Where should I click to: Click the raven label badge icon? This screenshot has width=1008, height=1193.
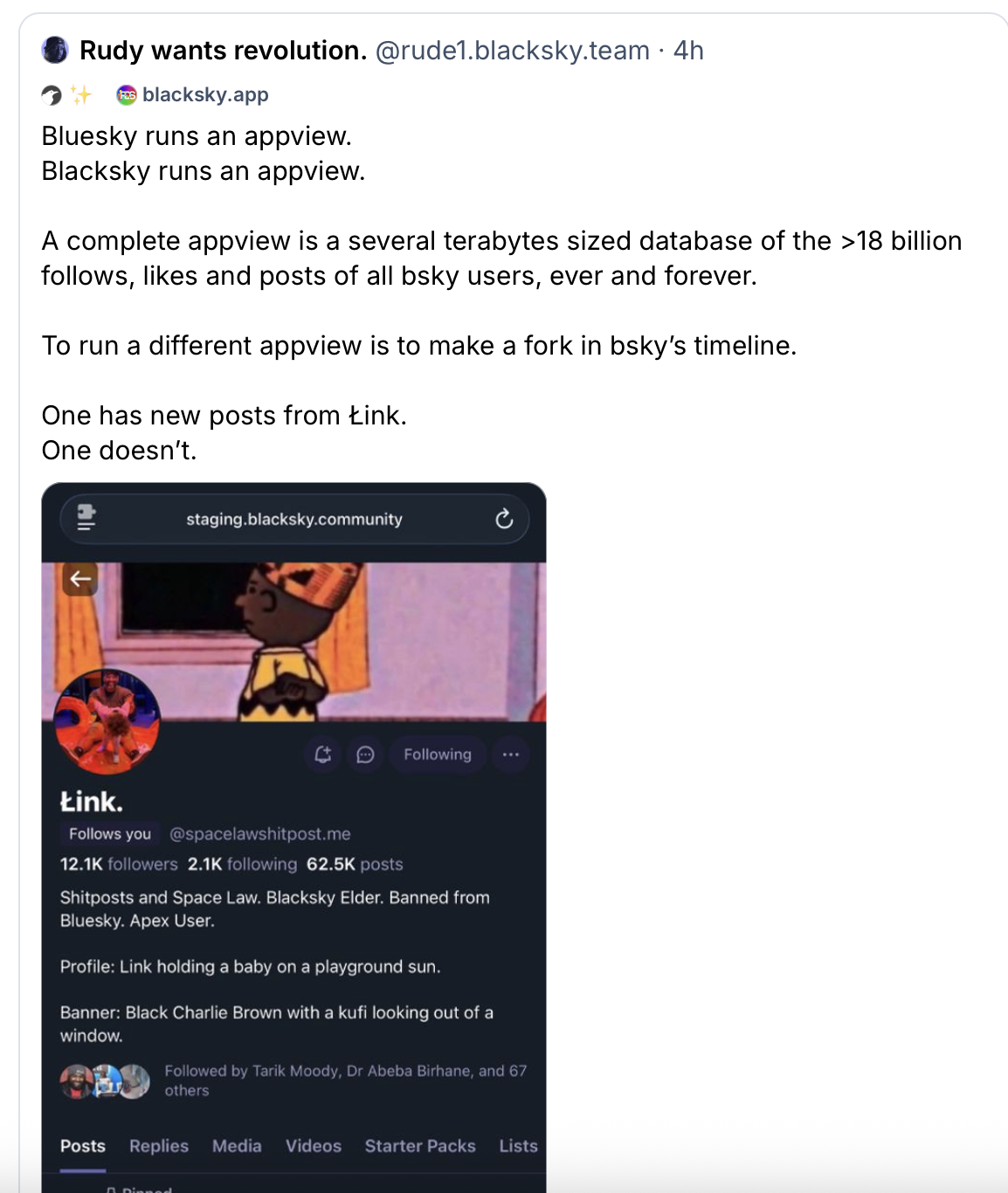tap(52, 95)
